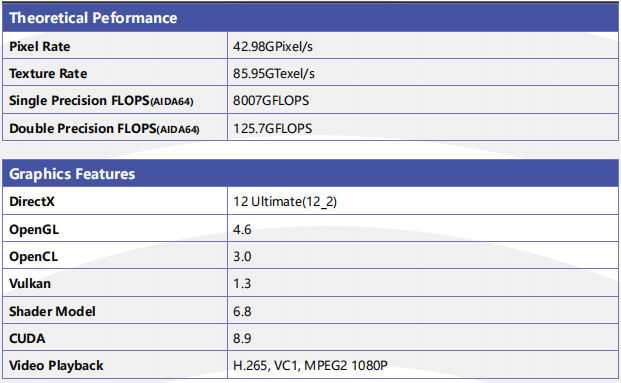This screenshot has width=621, height=383.
Task: Select the CUDA 8.9 value
Action: (x=242, y=339)
